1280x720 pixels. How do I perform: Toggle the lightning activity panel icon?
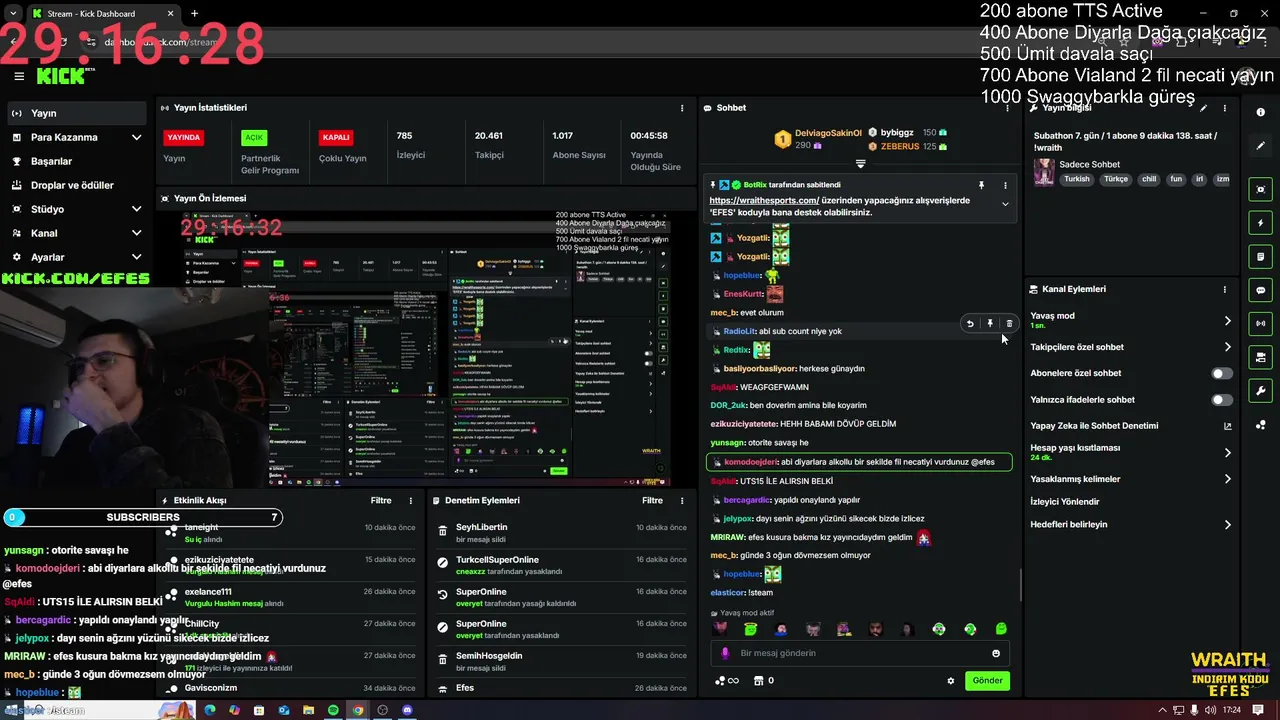pos(1261,223)
